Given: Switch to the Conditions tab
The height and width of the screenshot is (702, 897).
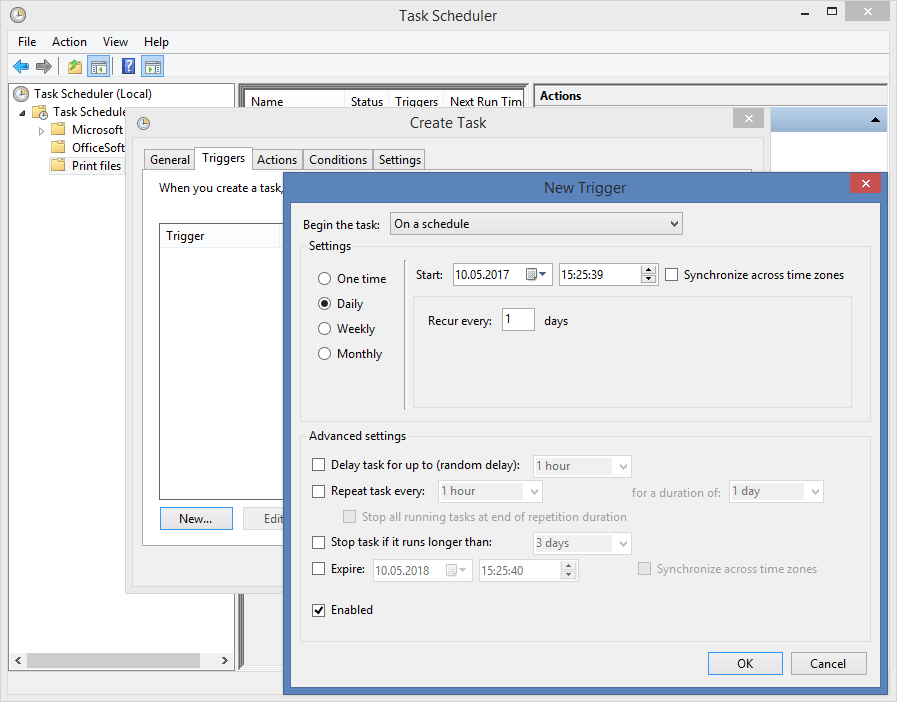Looking at the screenshot, I should [337, 159].
